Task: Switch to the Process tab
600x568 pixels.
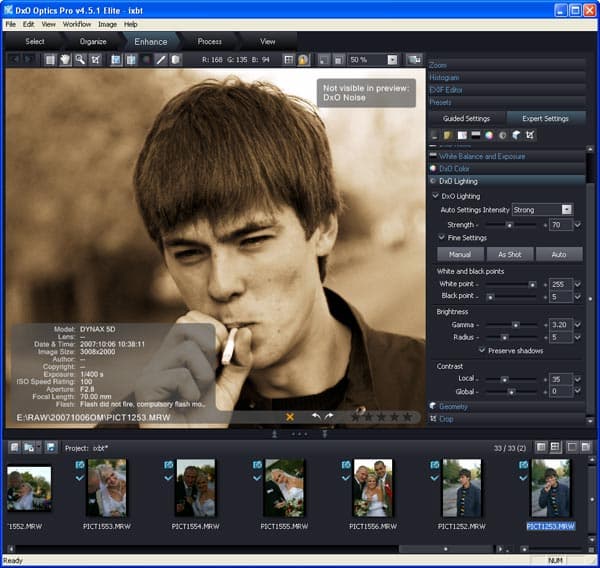Action: click(210, 42)
